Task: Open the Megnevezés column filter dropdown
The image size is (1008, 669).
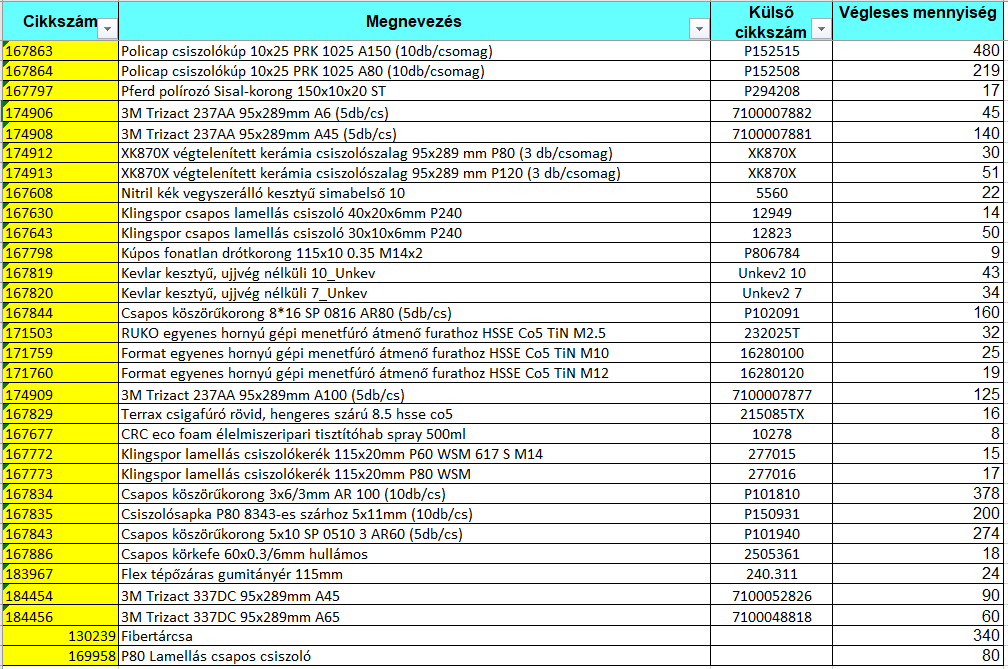Action: (699, 30)
